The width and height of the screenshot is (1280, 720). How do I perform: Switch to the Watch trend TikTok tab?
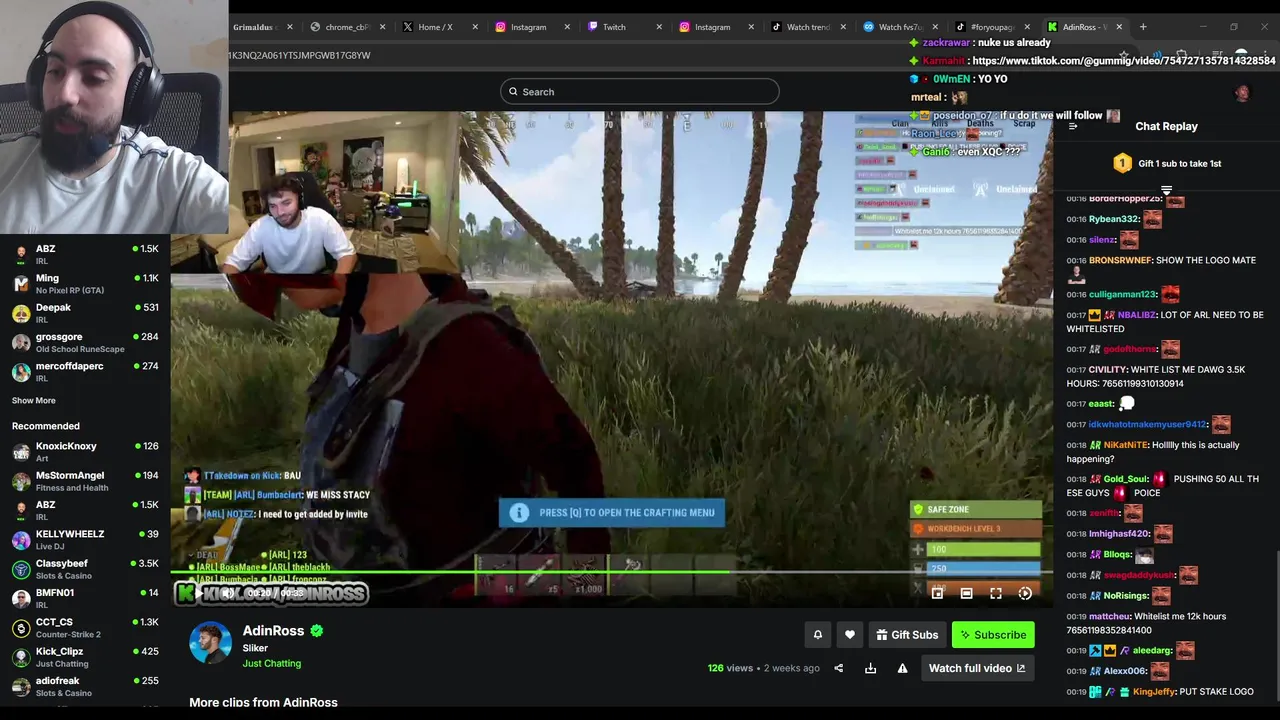tap(807, 27)
